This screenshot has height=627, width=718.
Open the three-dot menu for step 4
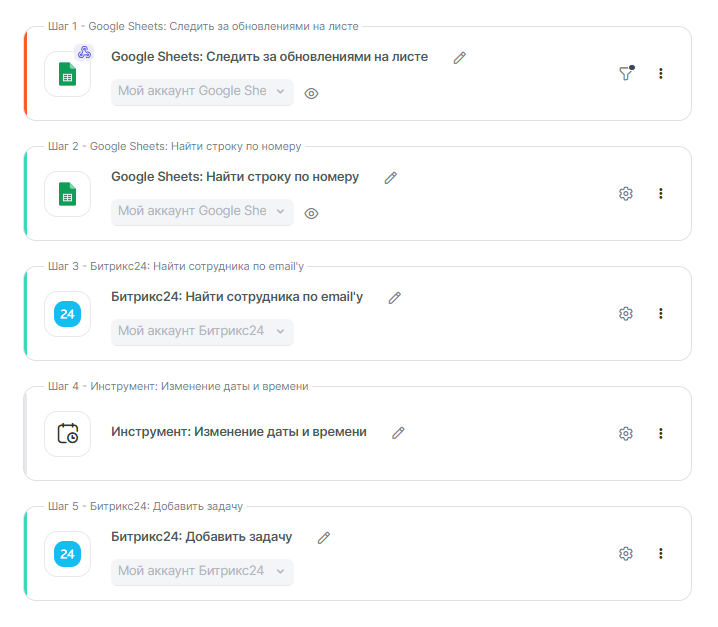click(x=661, y=433)
